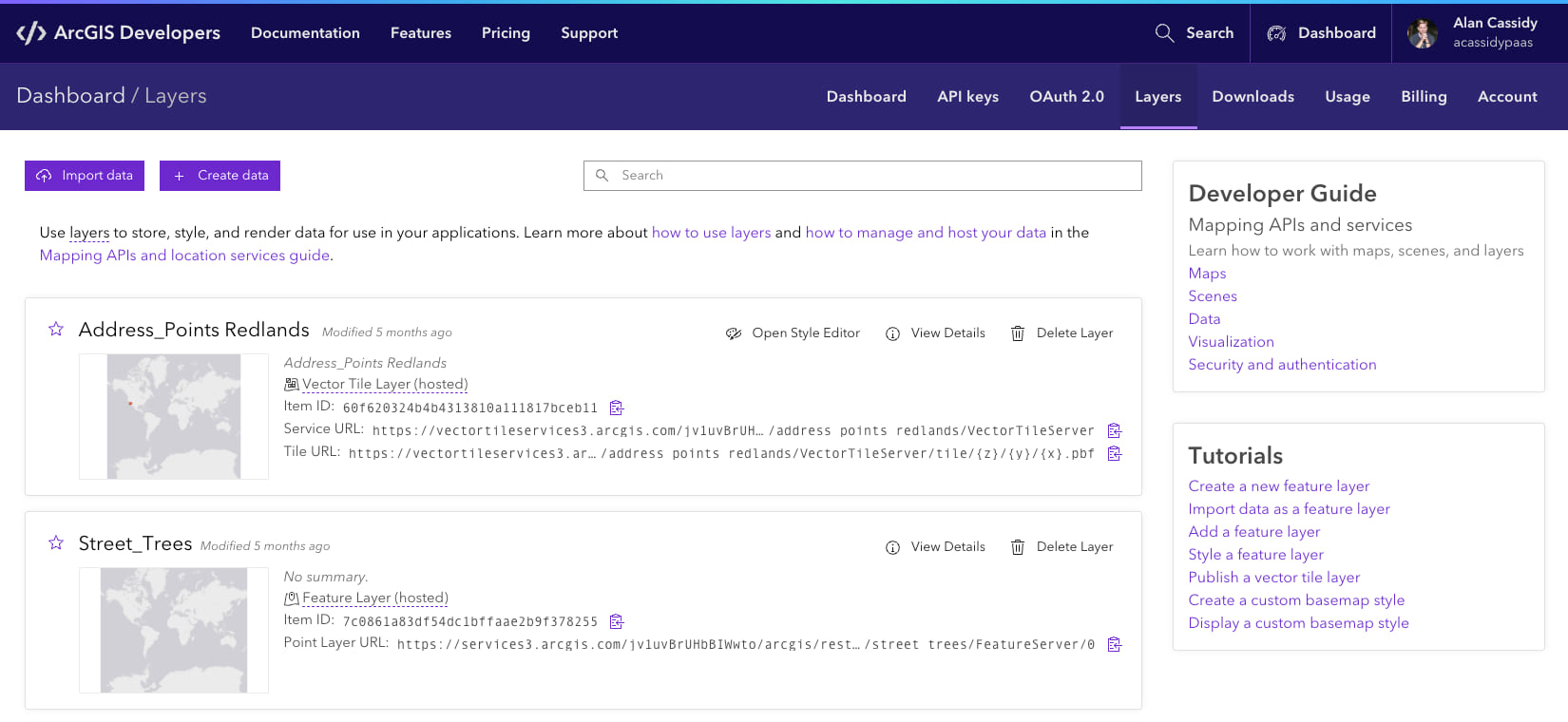
Task: Copy Address_Points Redlands Service URL
Action: pyautogui.click(x=1115, y=430)
